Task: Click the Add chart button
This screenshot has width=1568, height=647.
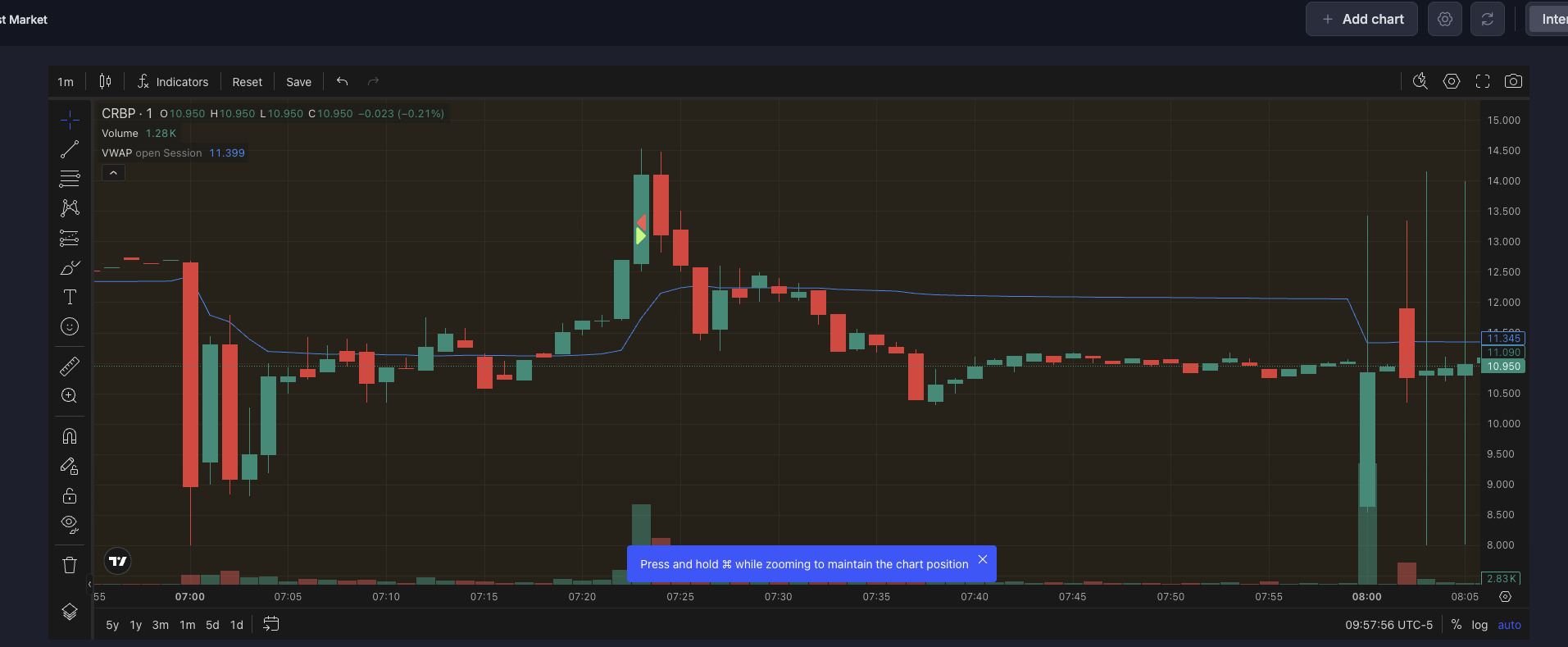Action: (1361, 19)
